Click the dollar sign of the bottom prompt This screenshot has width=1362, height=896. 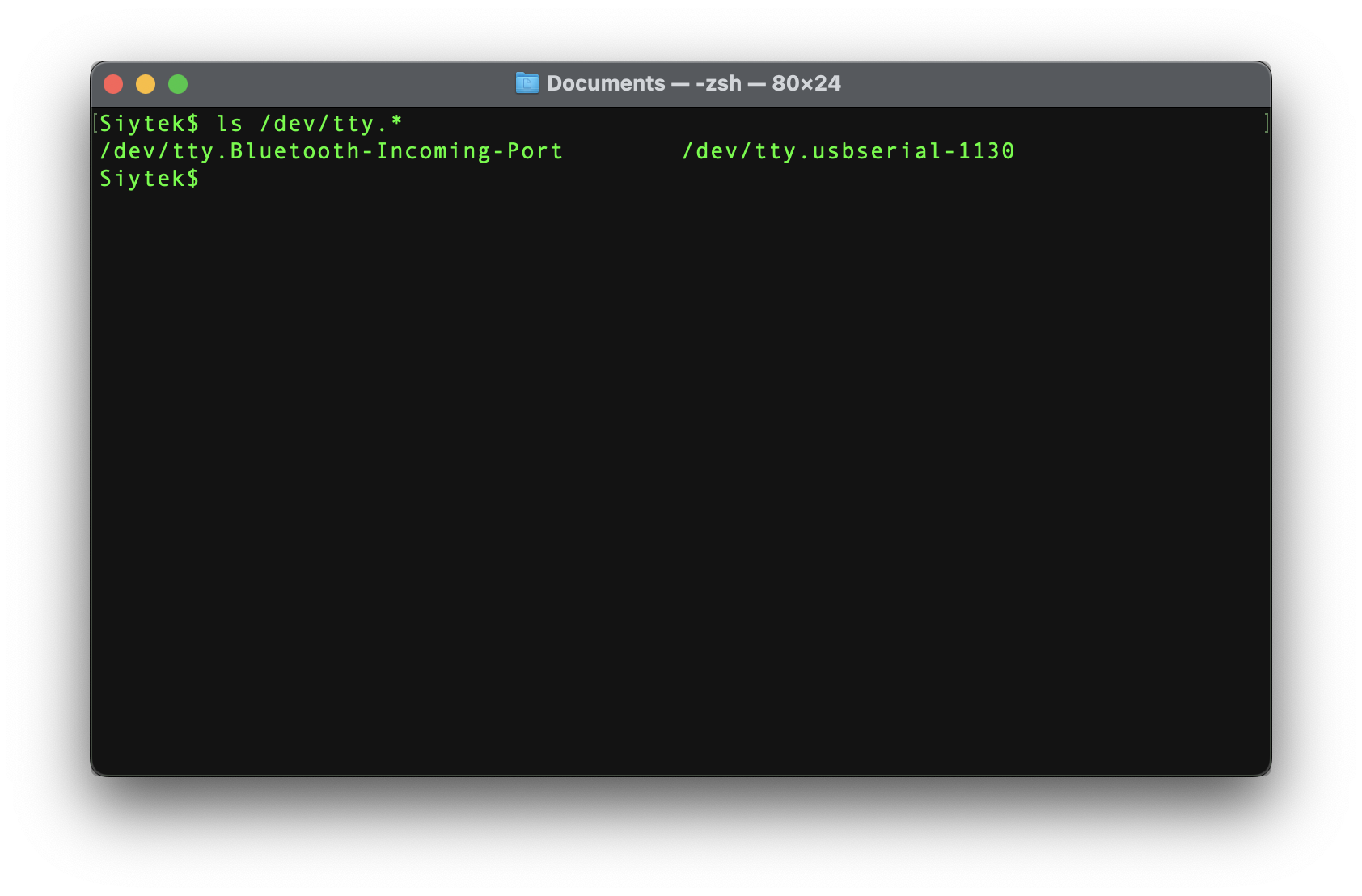(x=192, y=179)
